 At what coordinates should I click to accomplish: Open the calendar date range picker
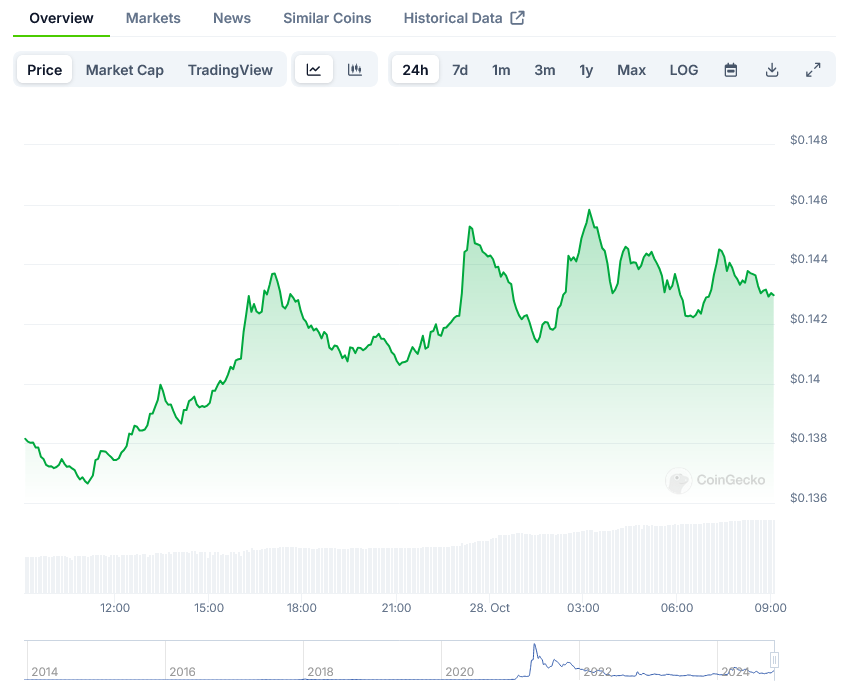[x=730, y=70]
